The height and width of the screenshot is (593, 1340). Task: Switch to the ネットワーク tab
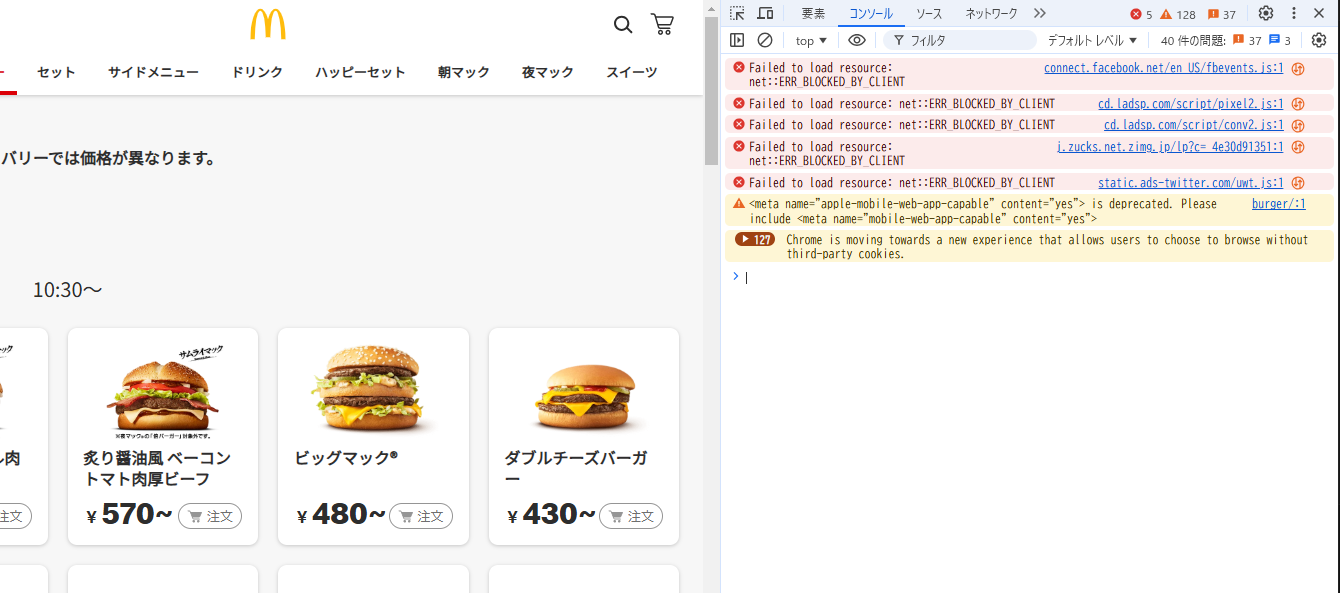[989, 13]
